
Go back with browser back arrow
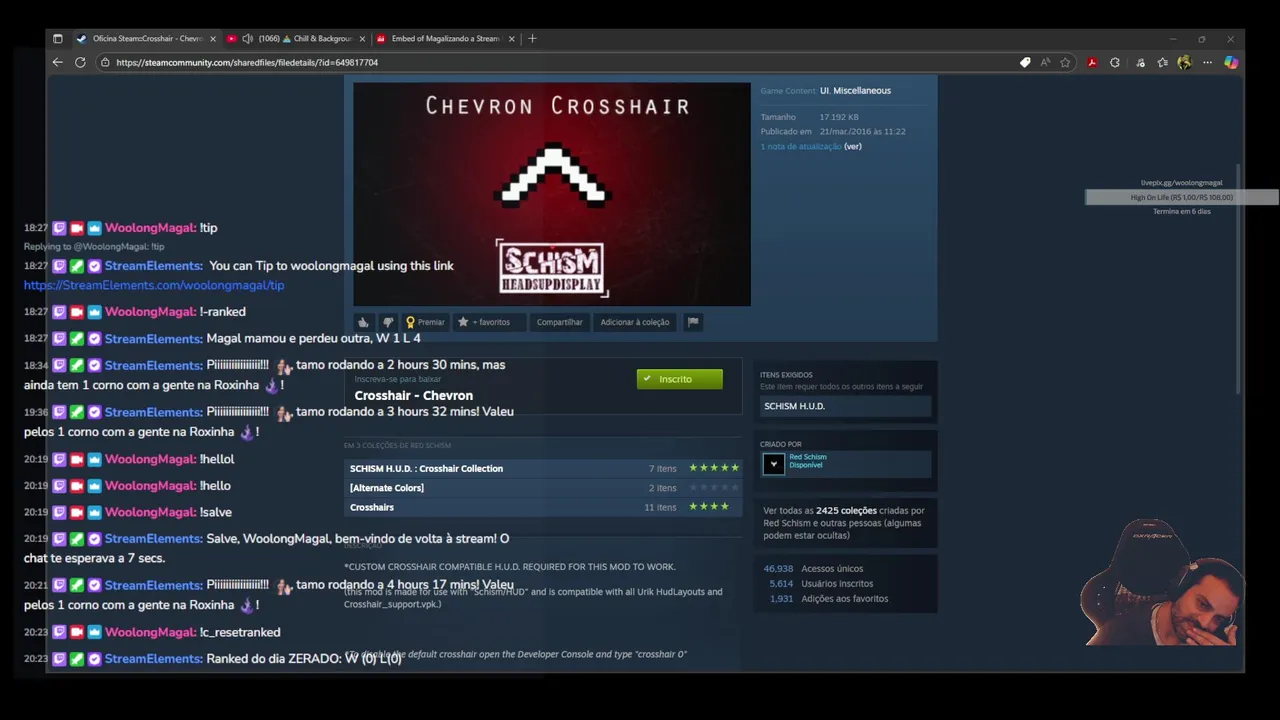(x=57, y=62)
